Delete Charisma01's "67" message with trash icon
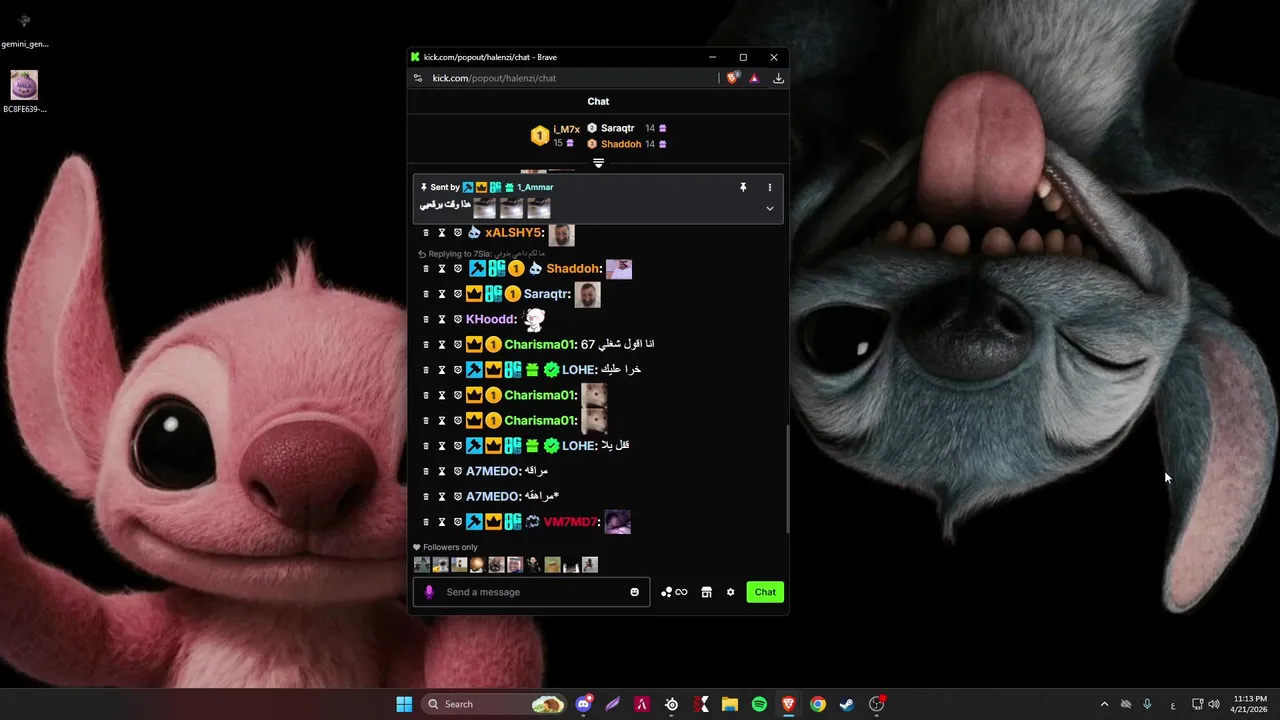1280x720 pixels. tap(426, 345)
